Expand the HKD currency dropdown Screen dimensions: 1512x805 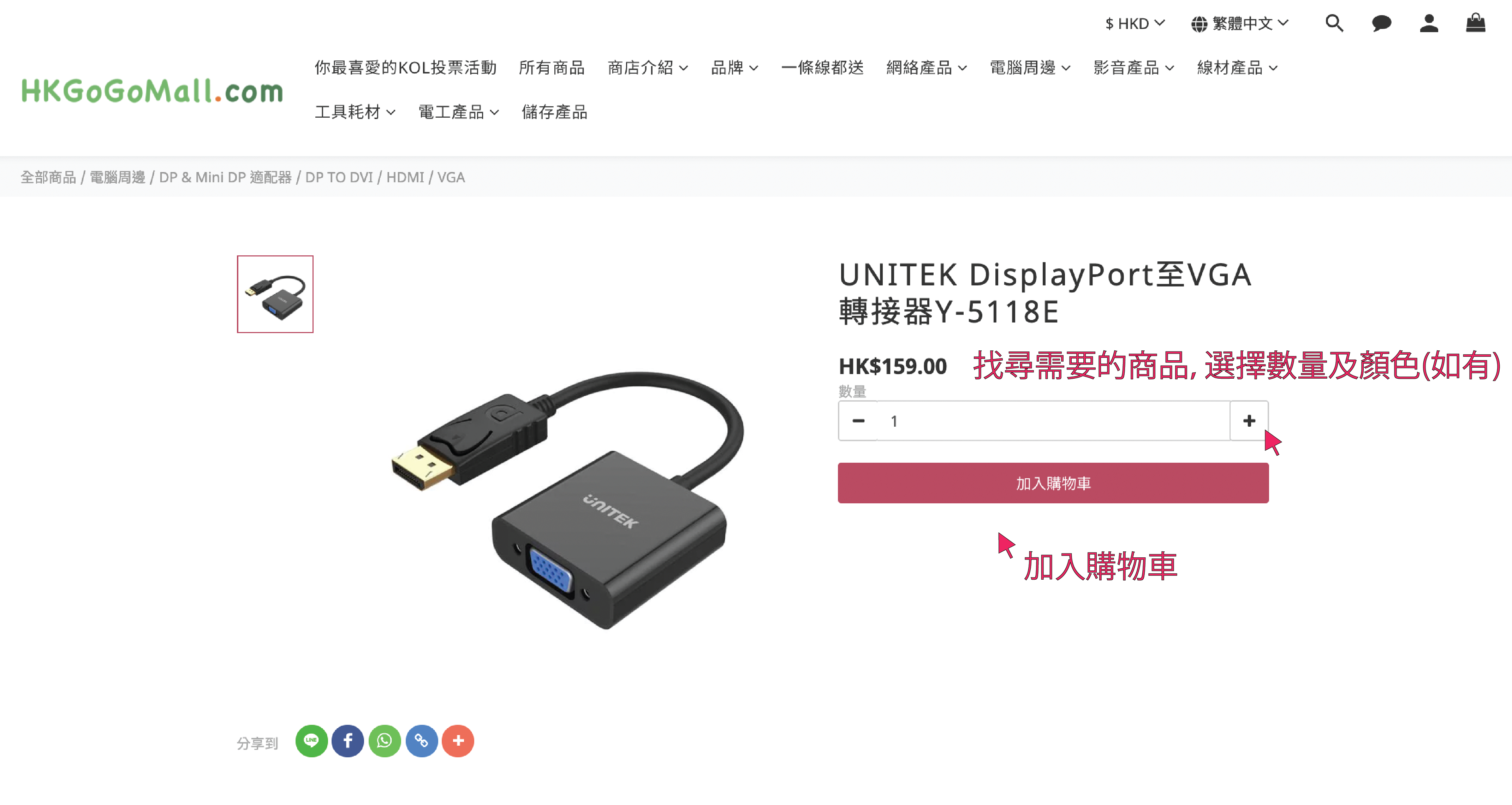click(x=1135, y=23)
